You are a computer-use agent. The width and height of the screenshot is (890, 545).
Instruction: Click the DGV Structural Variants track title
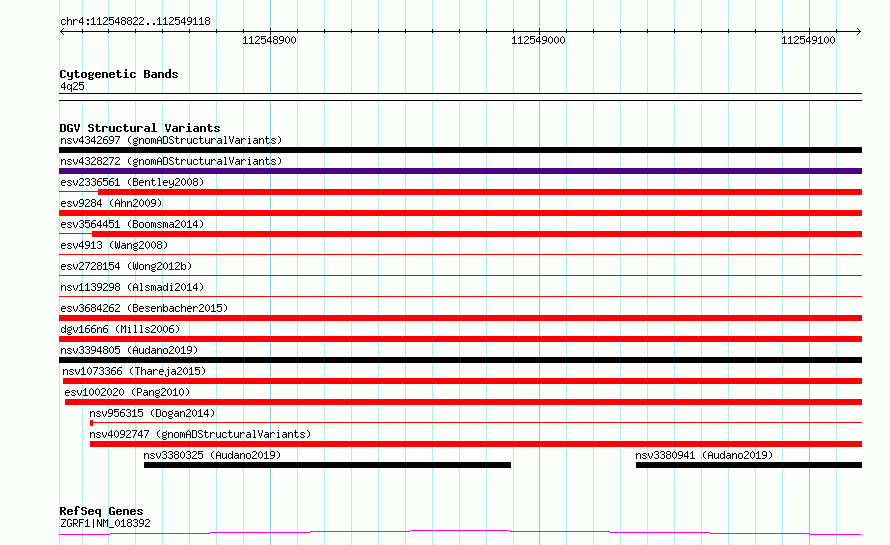140,128
